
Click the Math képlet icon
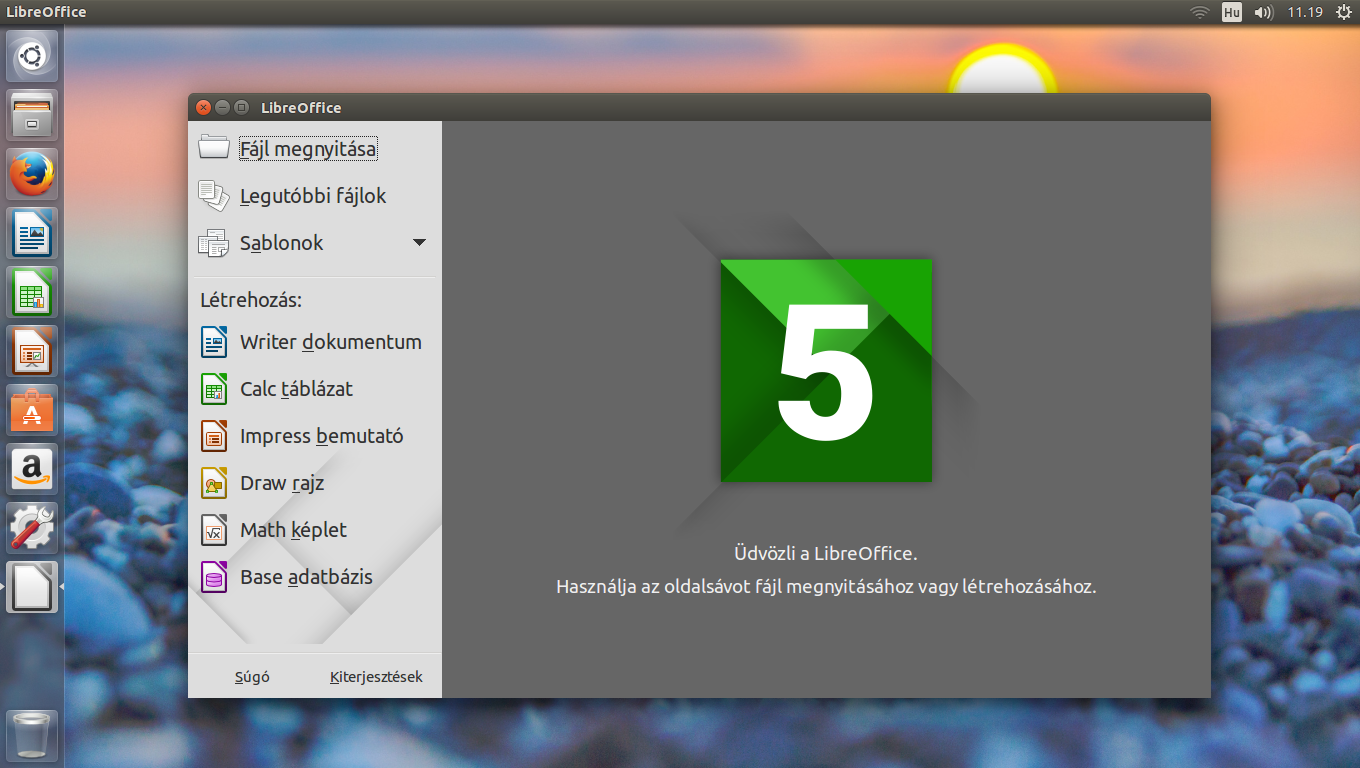[x=214, y=530]
